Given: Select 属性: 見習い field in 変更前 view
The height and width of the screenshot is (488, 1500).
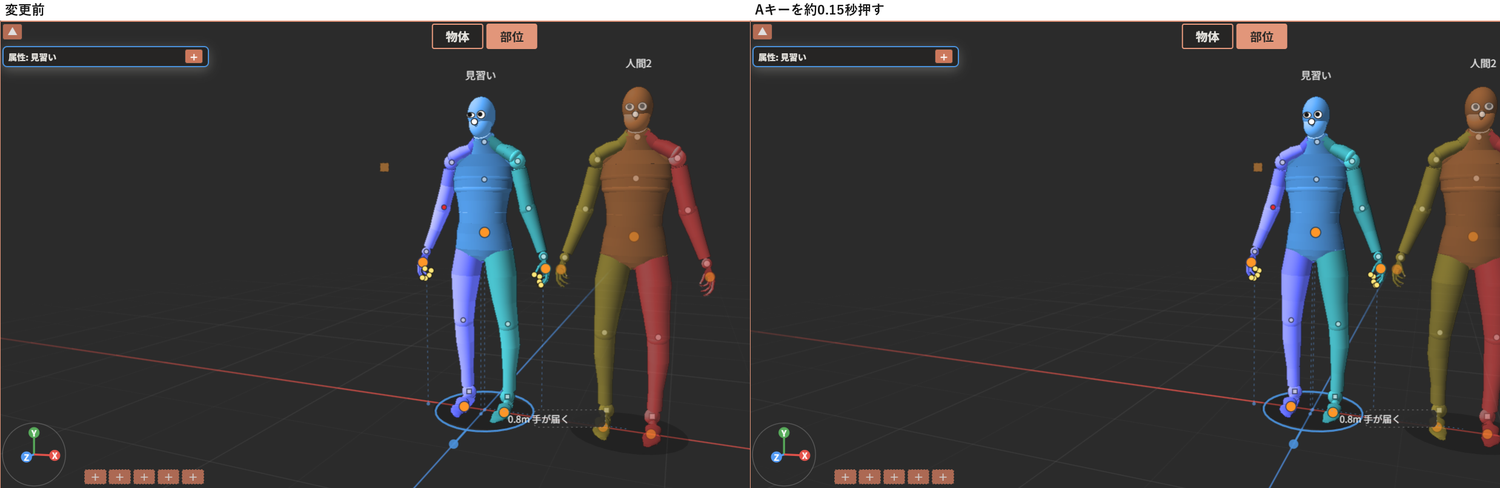Looking at the screenshot, I should pos(105,57).
